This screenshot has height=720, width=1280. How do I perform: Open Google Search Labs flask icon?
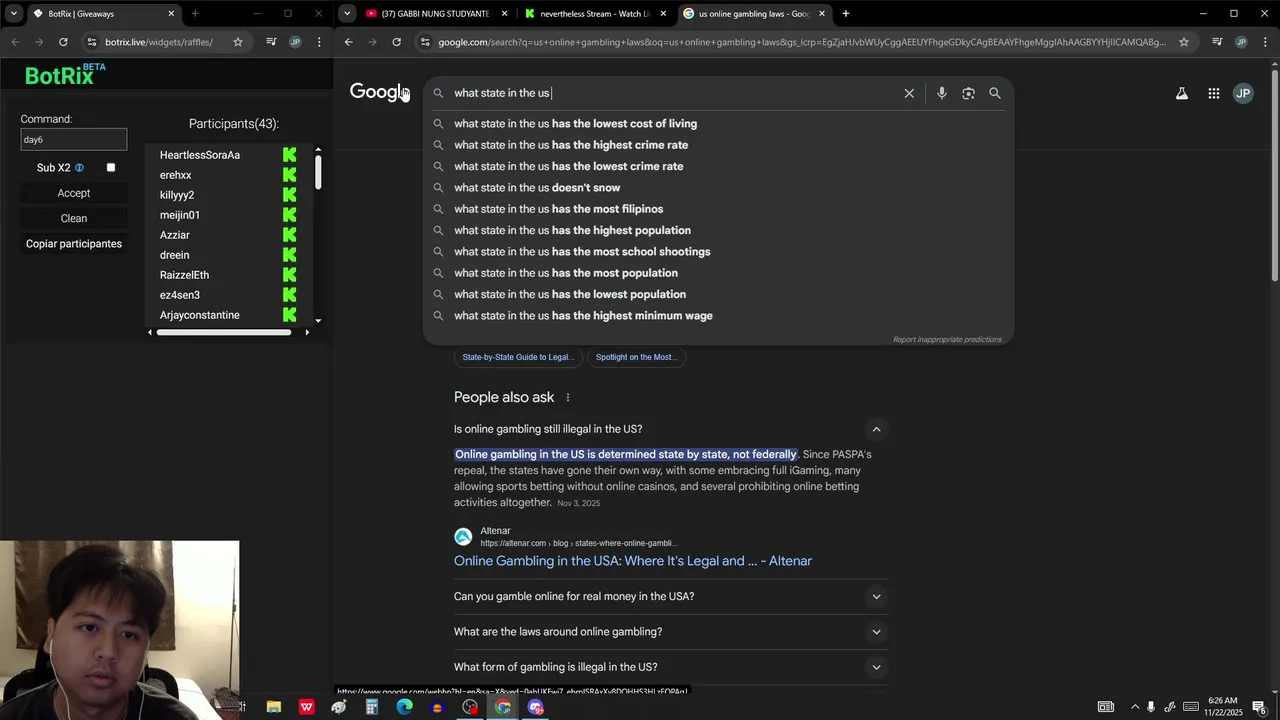click(x=1182, y=93)
